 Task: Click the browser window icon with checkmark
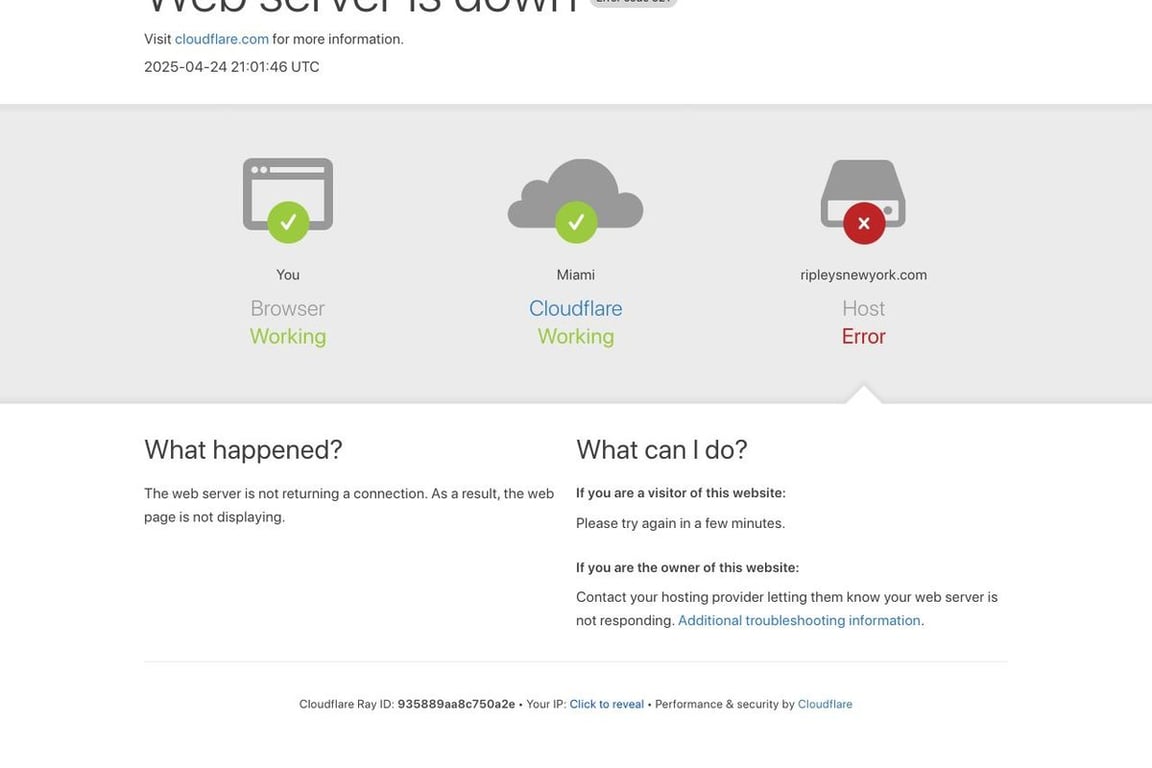pyautogui.click(x=288, y=200)
